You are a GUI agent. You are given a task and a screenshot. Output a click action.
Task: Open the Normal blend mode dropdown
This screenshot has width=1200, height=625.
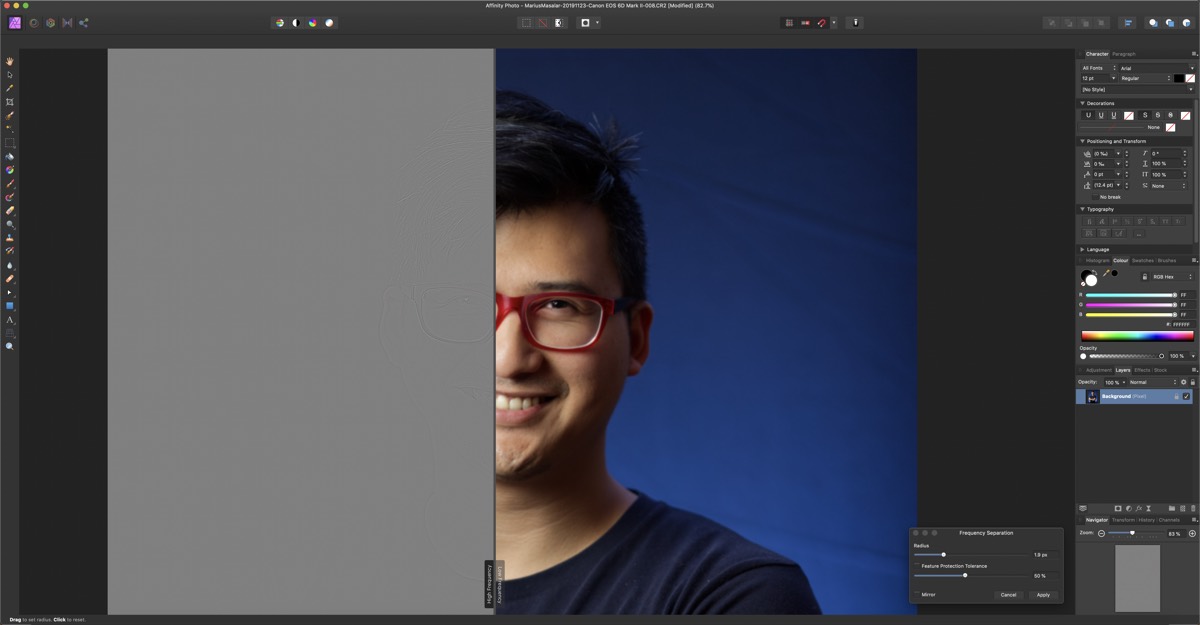pos(1153,382)
